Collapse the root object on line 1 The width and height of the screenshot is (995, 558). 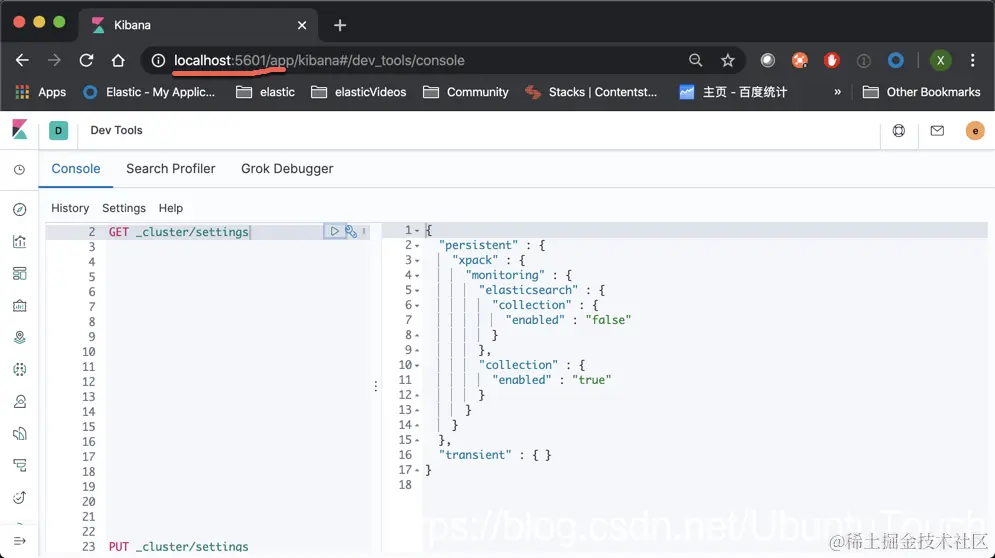click(x=417, y=230)
